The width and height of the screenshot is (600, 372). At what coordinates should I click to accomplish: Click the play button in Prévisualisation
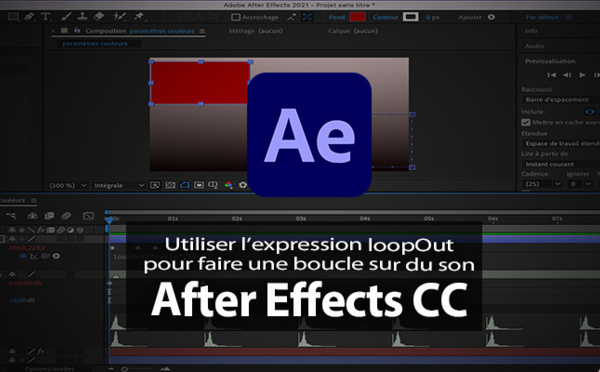[582, 75]
